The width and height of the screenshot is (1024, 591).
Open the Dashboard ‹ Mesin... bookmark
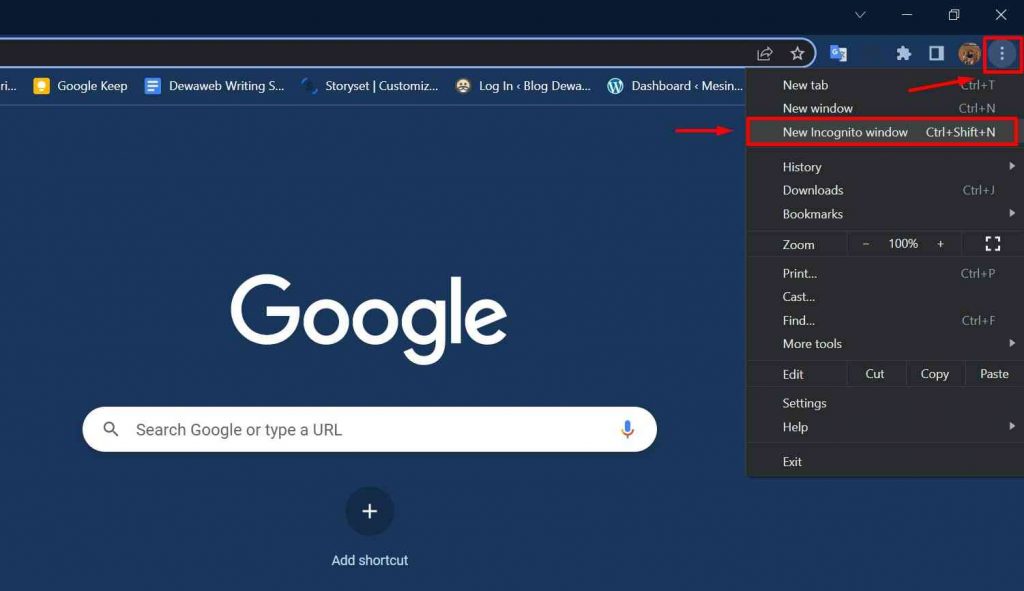pyautogui.click(x=675, y=86)
